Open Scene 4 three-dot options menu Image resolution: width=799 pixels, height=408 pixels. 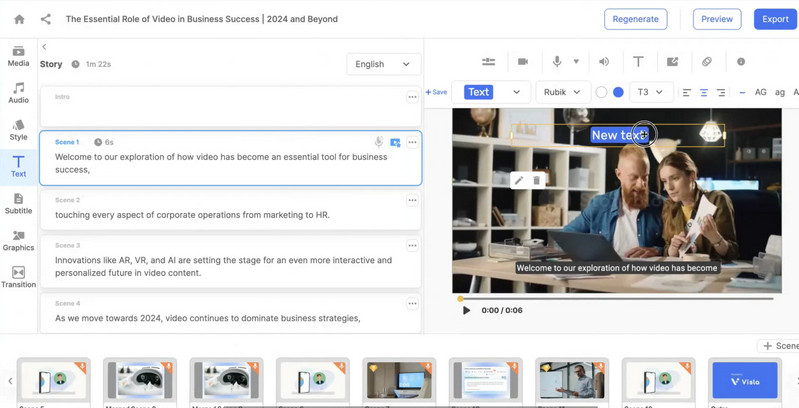(x=412, y=304)
